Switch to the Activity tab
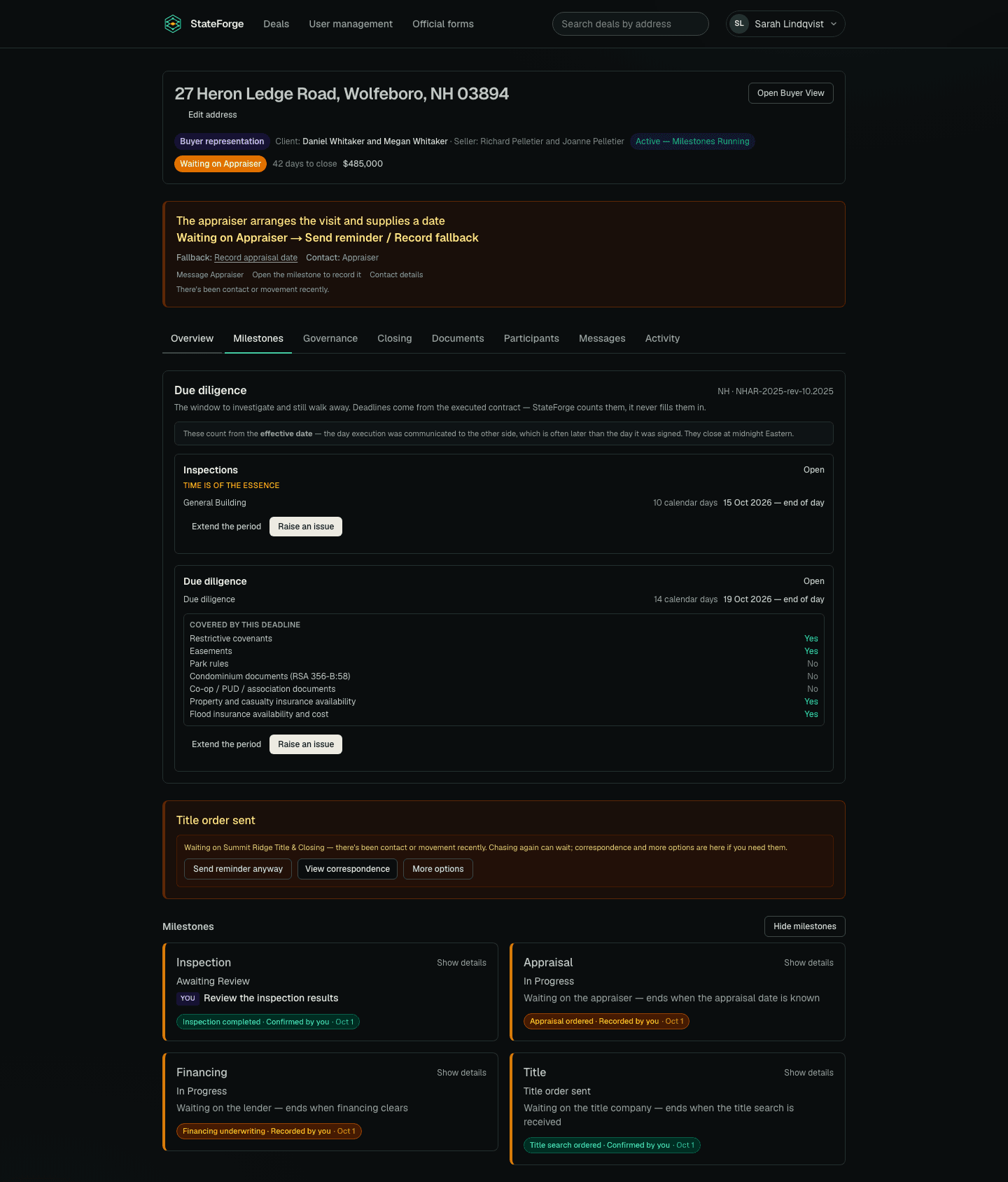Viewport: 1008px width, 1182px height. pos(662,338)
